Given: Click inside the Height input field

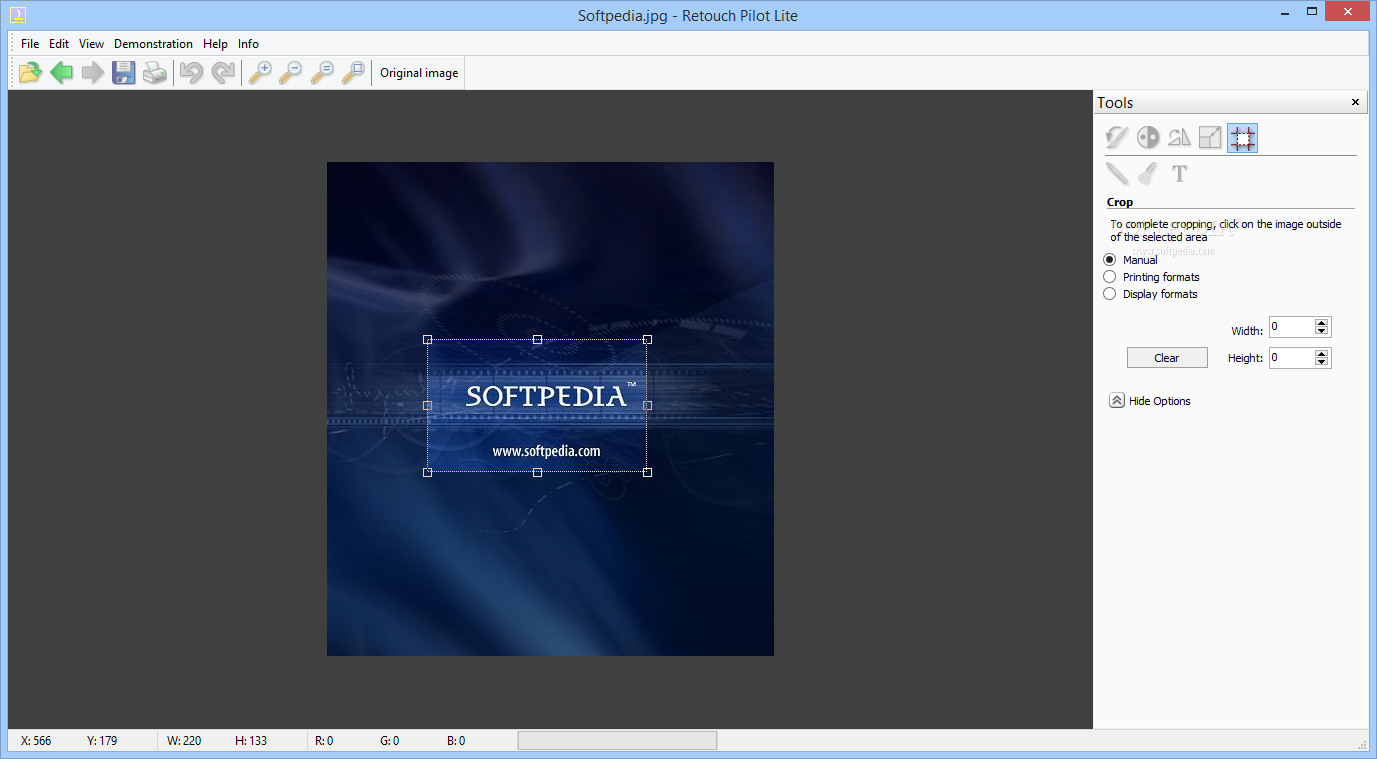Looking at the screenshot, I should tap(1291, 357).
